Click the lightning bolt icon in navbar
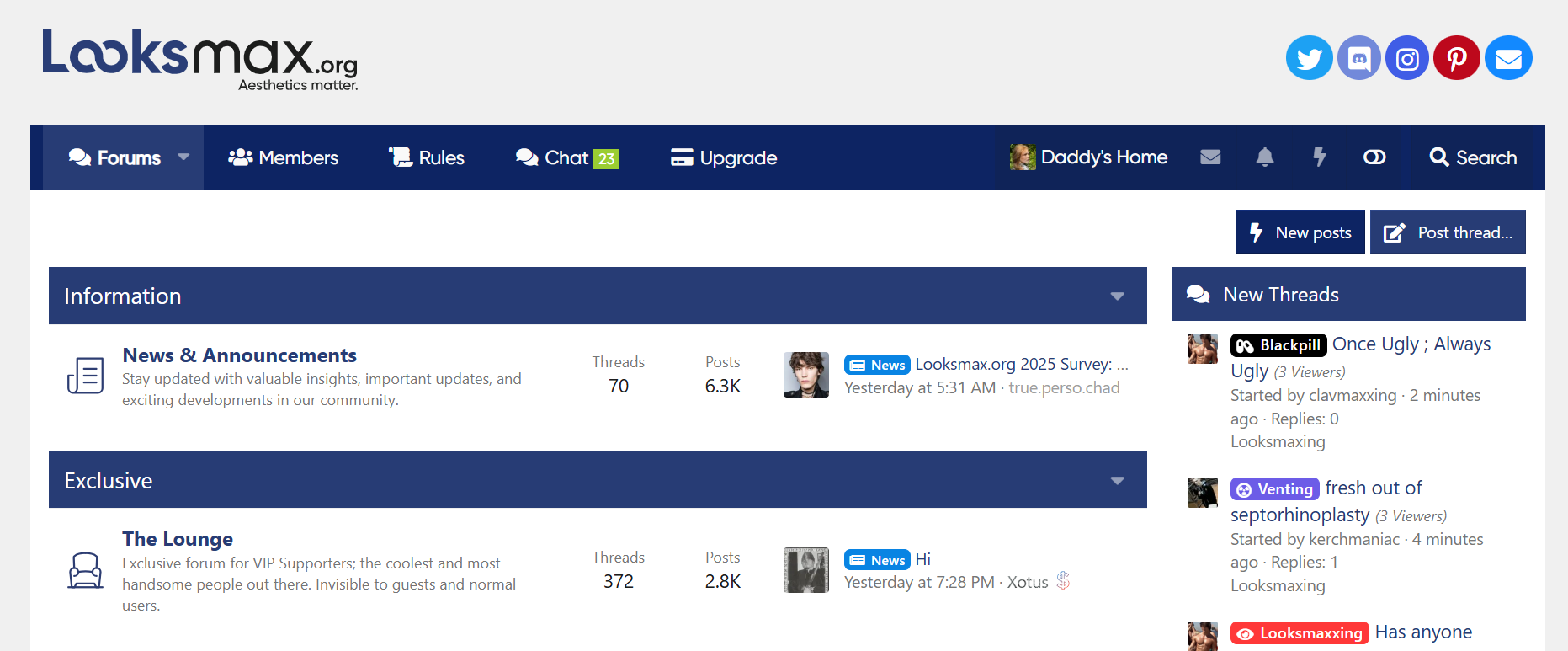This screenshot has width=1568, height=651. (x=1319, y=157)
